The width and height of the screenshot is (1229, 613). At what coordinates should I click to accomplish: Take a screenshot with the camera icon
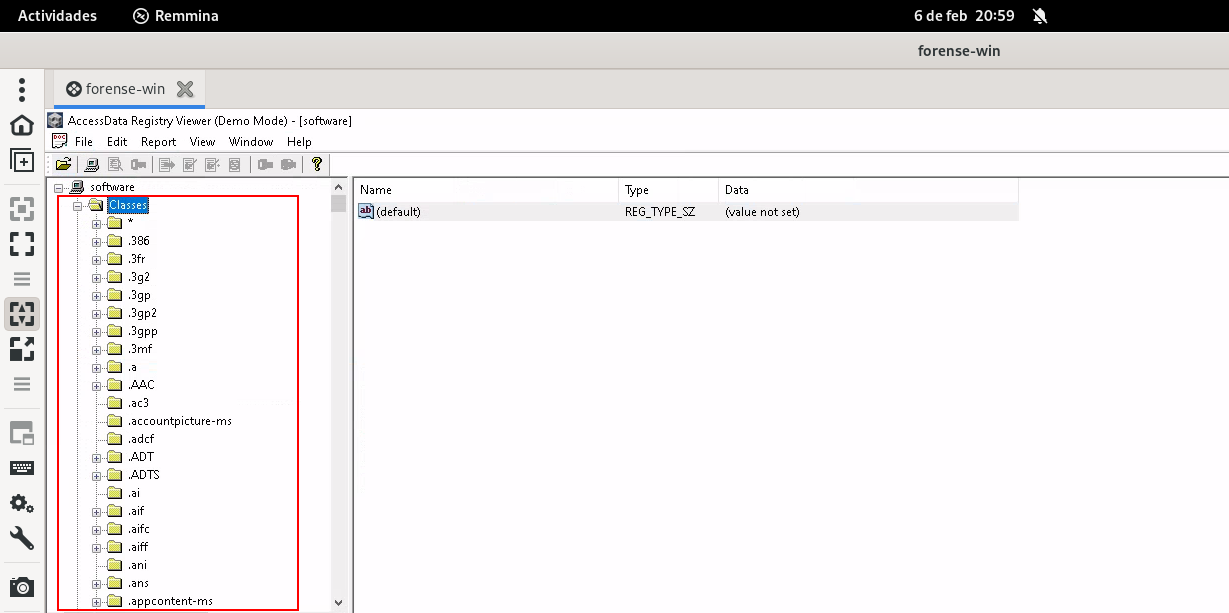point(22,587)
